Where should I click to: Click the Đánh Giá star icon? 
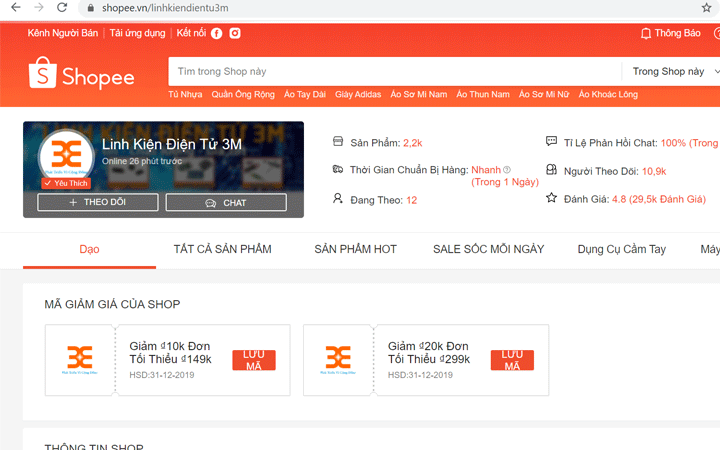pyautogui.click(x=551, y=198)
